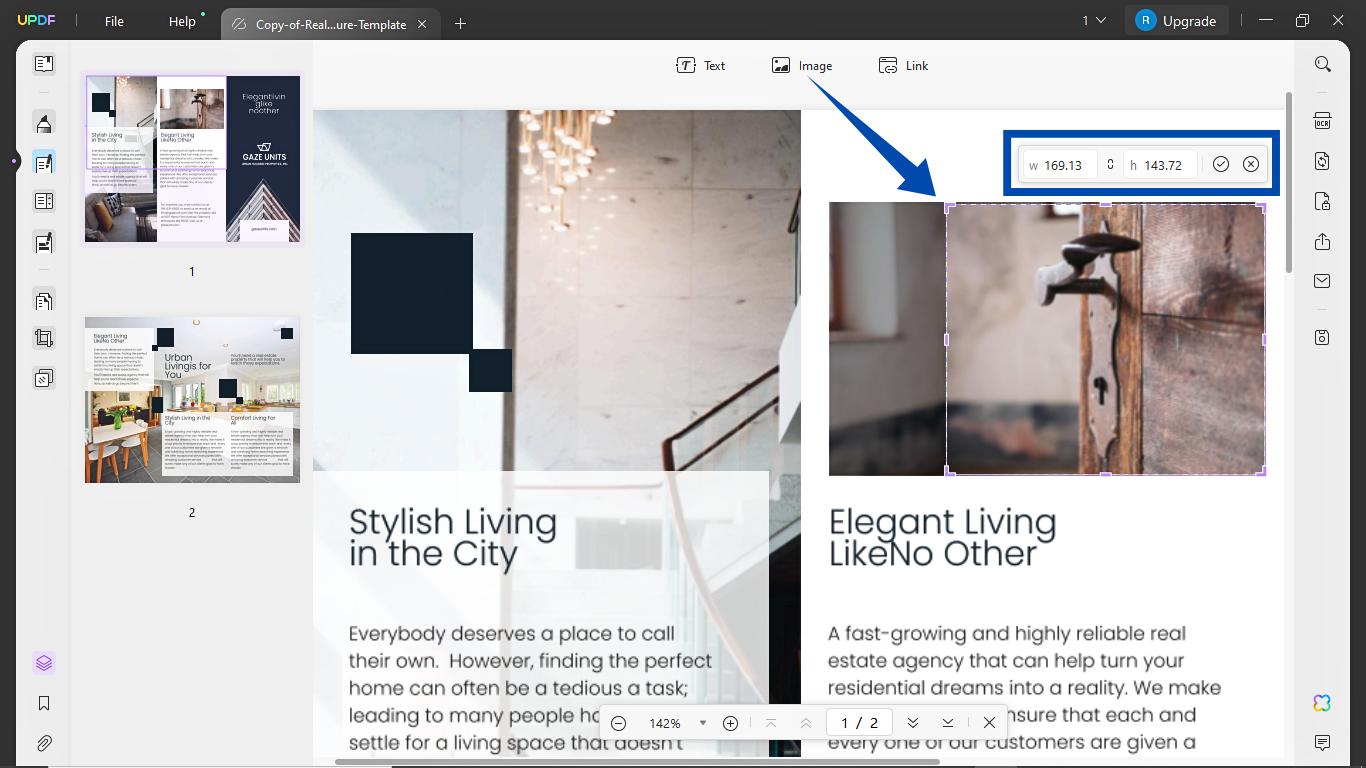Open the search panel

[x=1322, y=63]
